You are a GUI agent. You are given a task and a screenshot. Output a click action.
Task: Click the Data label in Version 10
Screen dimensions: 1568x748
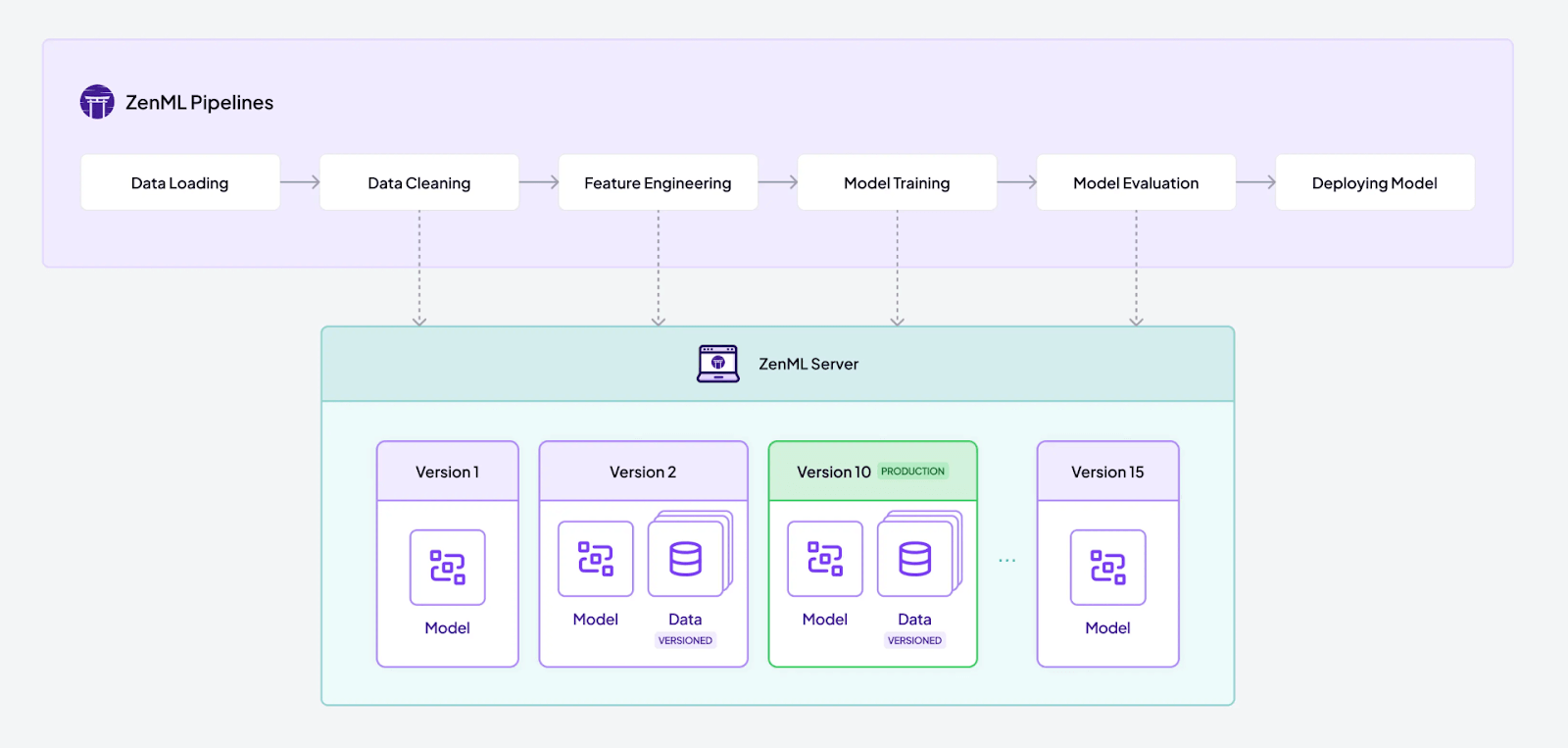914,620
